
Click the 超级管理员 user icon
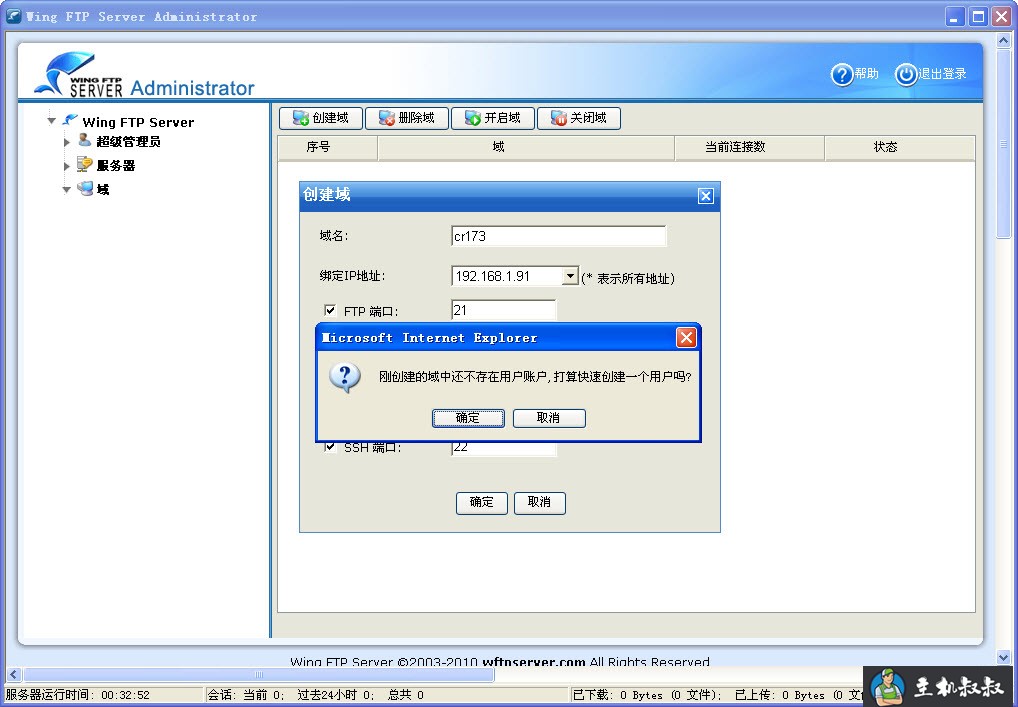coord(84,140)
